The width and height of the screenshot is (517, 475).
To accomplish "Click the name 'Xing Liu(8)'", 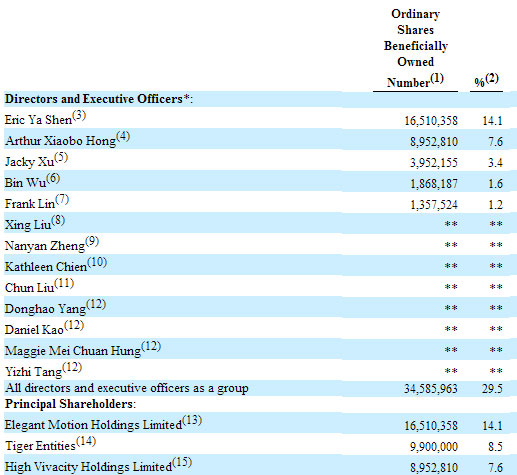I will coord(35,223).
